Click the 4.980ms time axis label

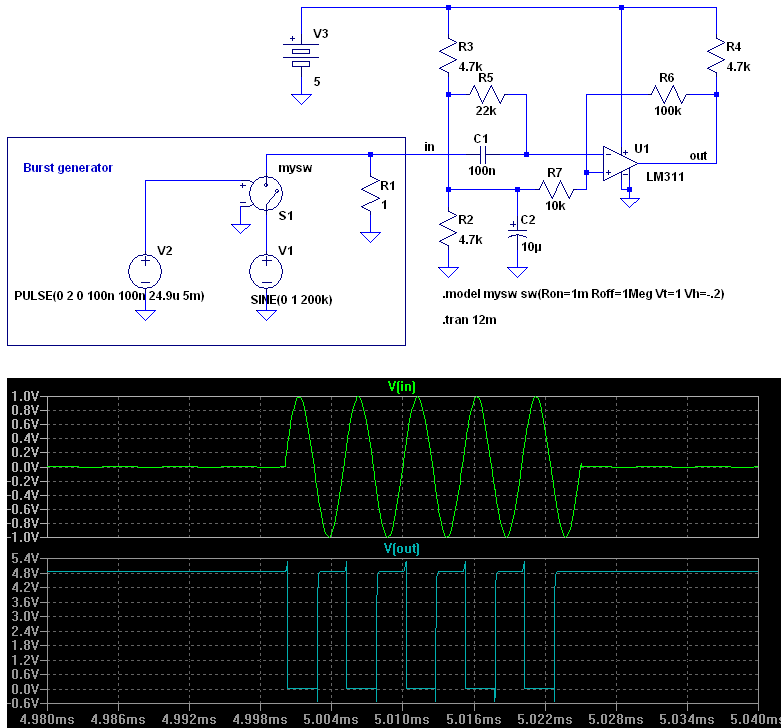point(47,719)
